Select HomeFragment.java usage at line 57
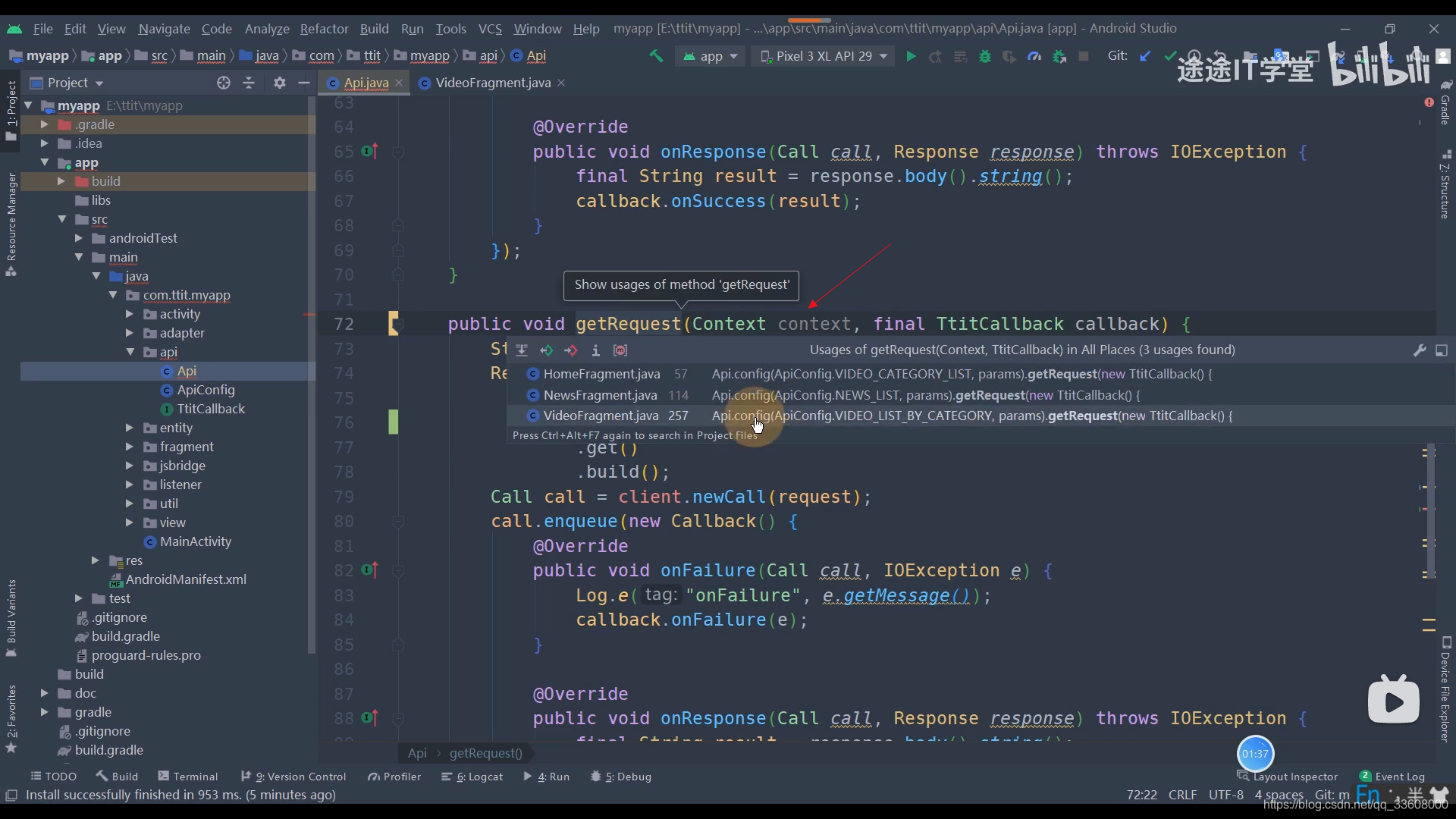The image size is (1456, 819). click(x=981, y=374)
